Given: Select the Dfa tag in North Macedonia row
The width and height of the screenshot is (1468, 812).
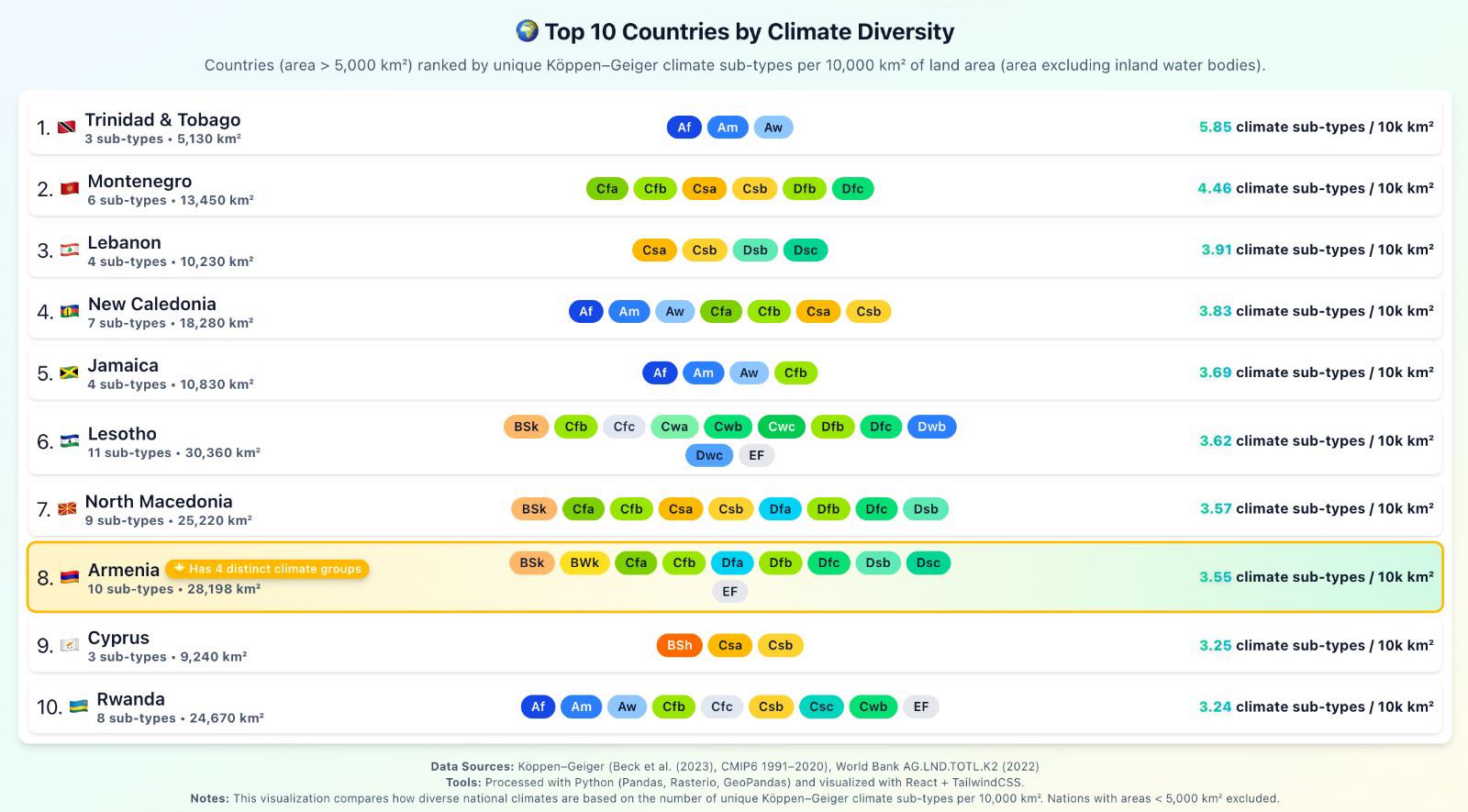Looking at the screenshot, I should (x=780, y=509).
